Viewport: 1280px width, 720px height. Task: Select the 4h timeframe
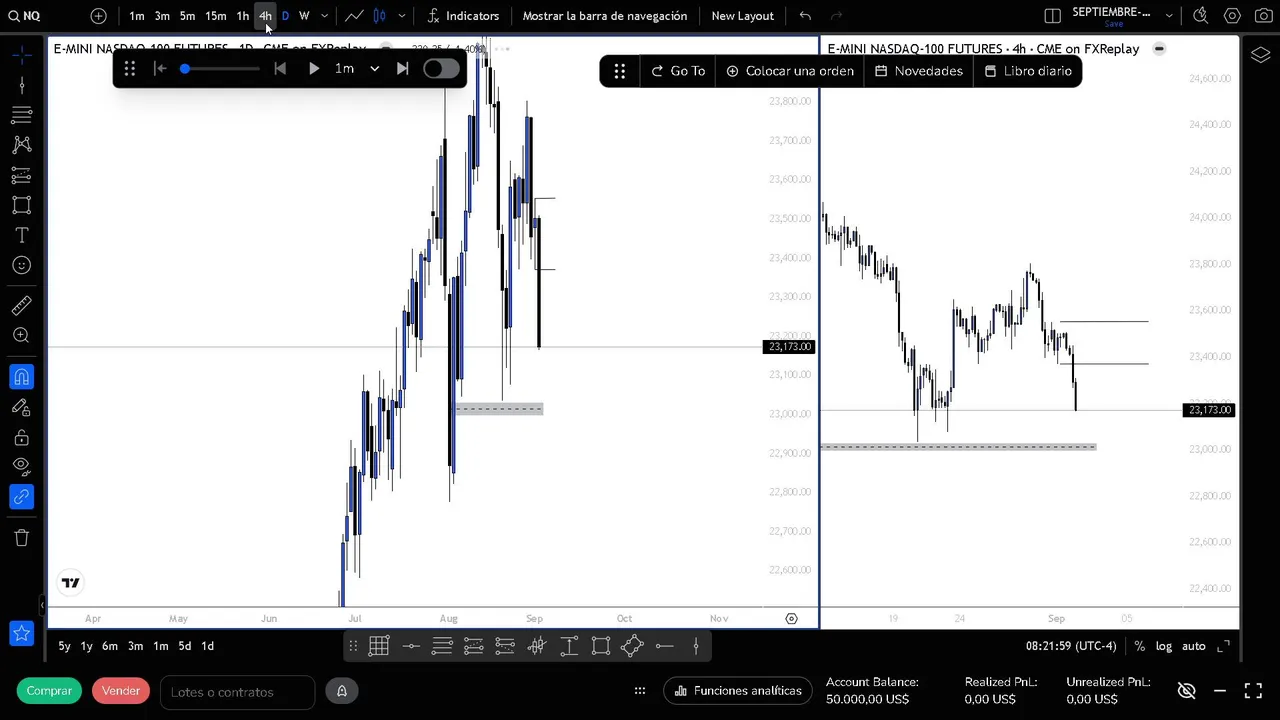point(265,16)
